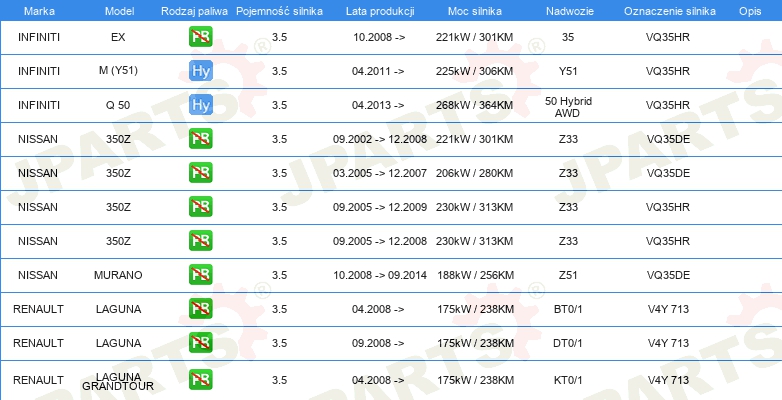The height and width of the screenshot is (400, 782).
Task: Click engine power 206kW / 280KM
Action: [474, 173]
